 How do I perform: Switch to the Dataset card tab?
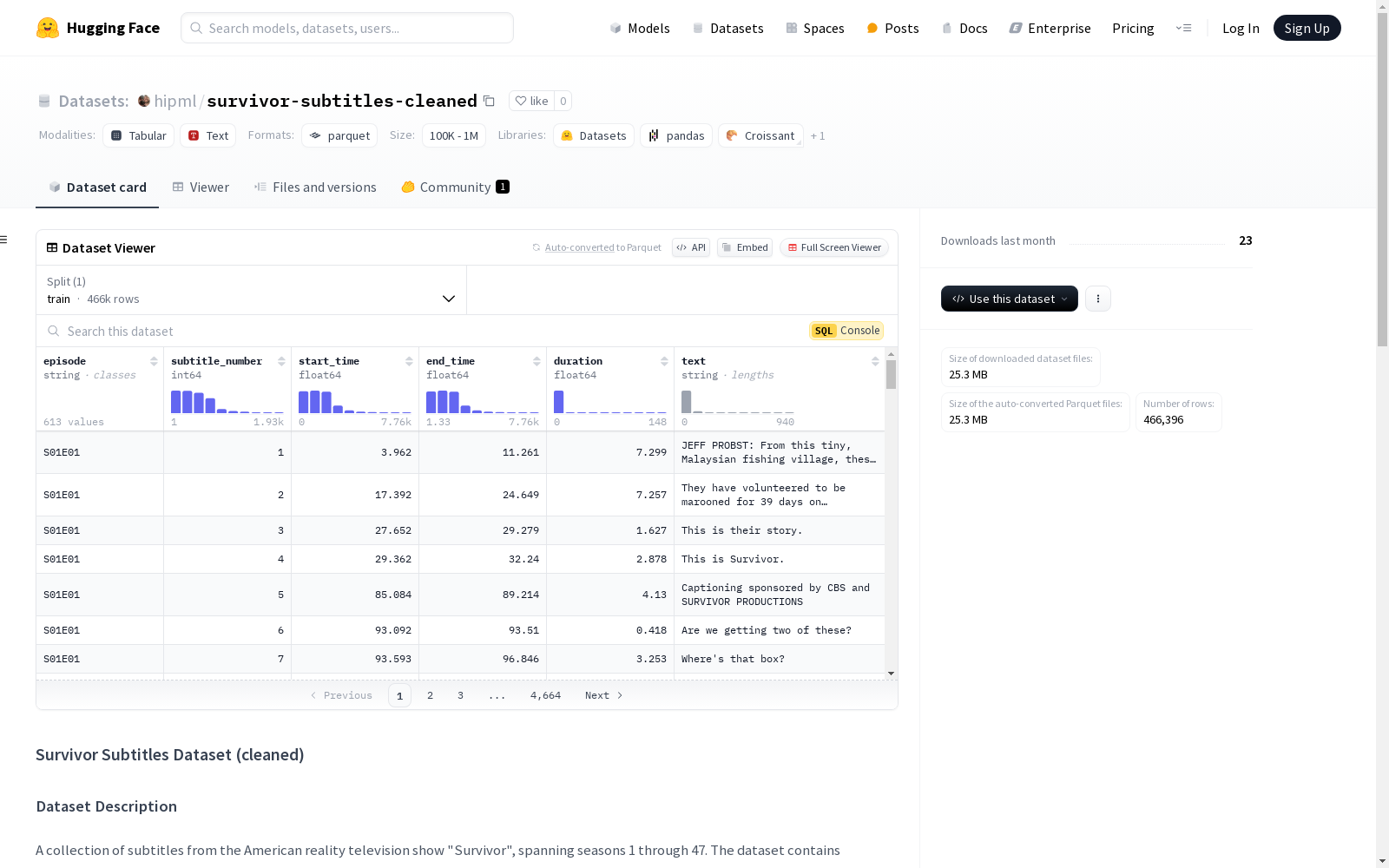pyautogui.click(x=97, y=187)
